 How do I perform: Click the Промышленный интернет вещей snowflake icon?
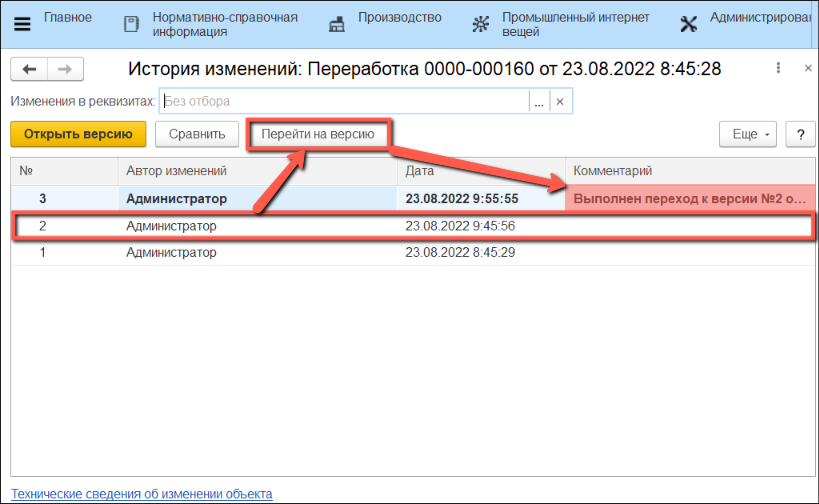pyautogui.click(x=481, y=24)
